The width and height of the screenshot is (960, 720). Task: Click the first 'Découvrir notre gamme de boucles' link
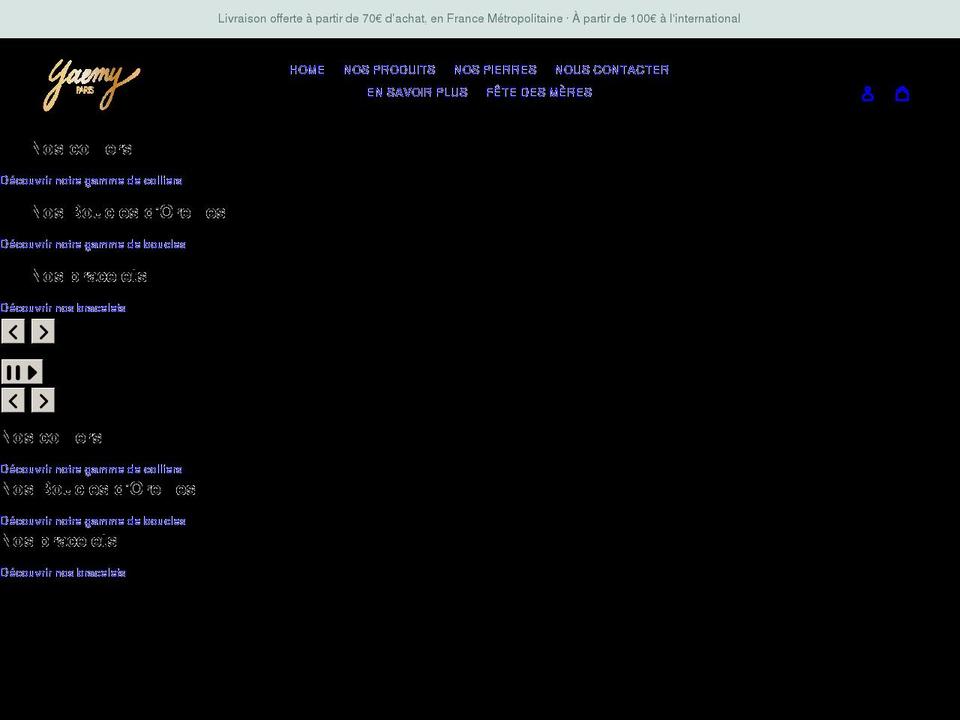(93, 244)
